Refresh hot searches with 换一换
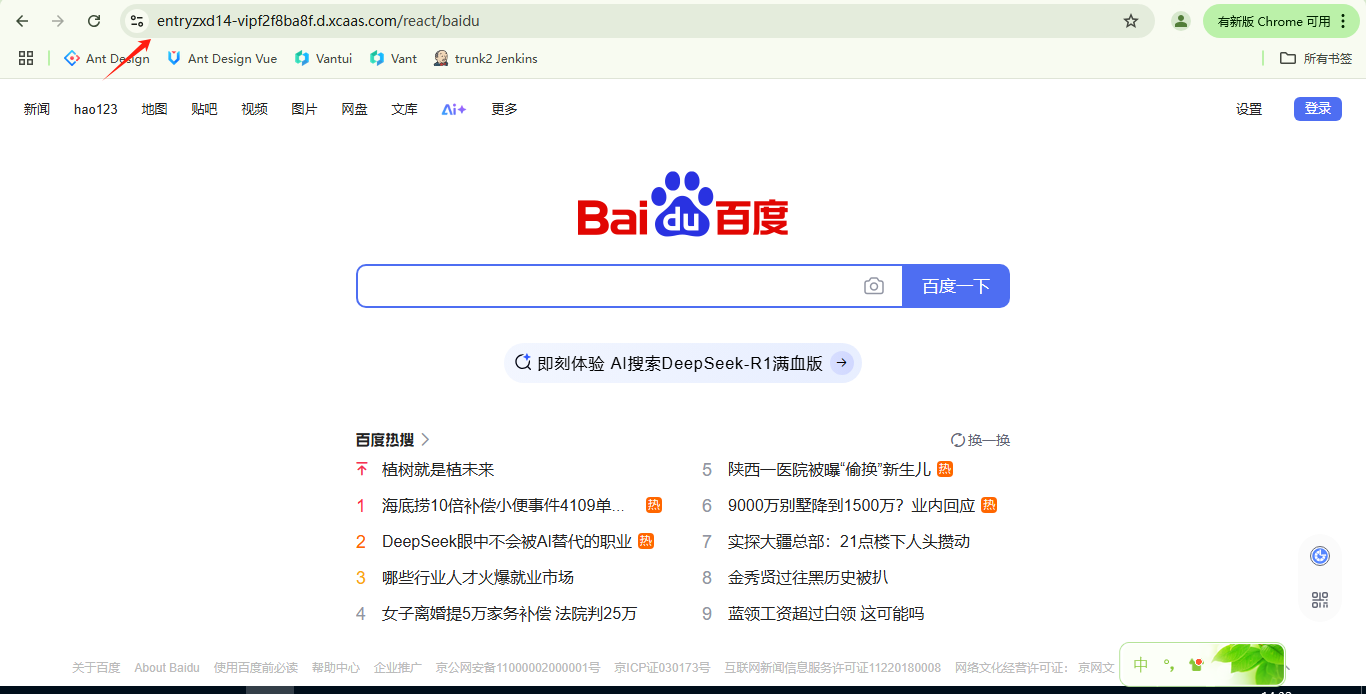 (980, 440)
